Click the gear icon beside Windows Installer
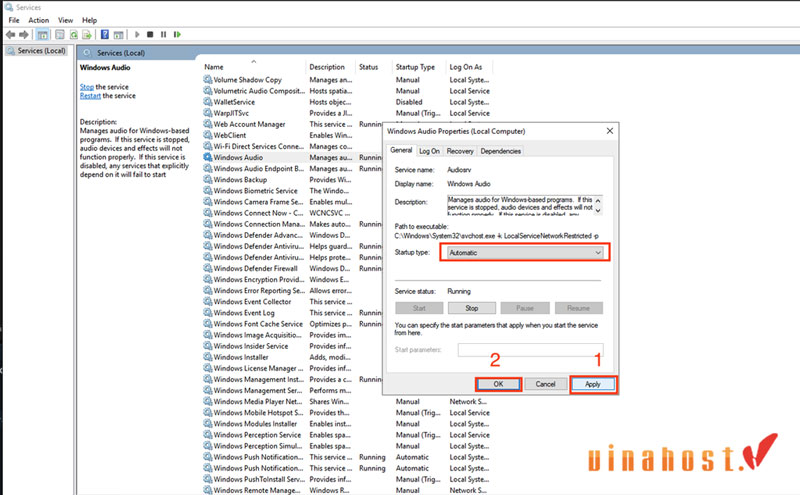 pos(208,357)
